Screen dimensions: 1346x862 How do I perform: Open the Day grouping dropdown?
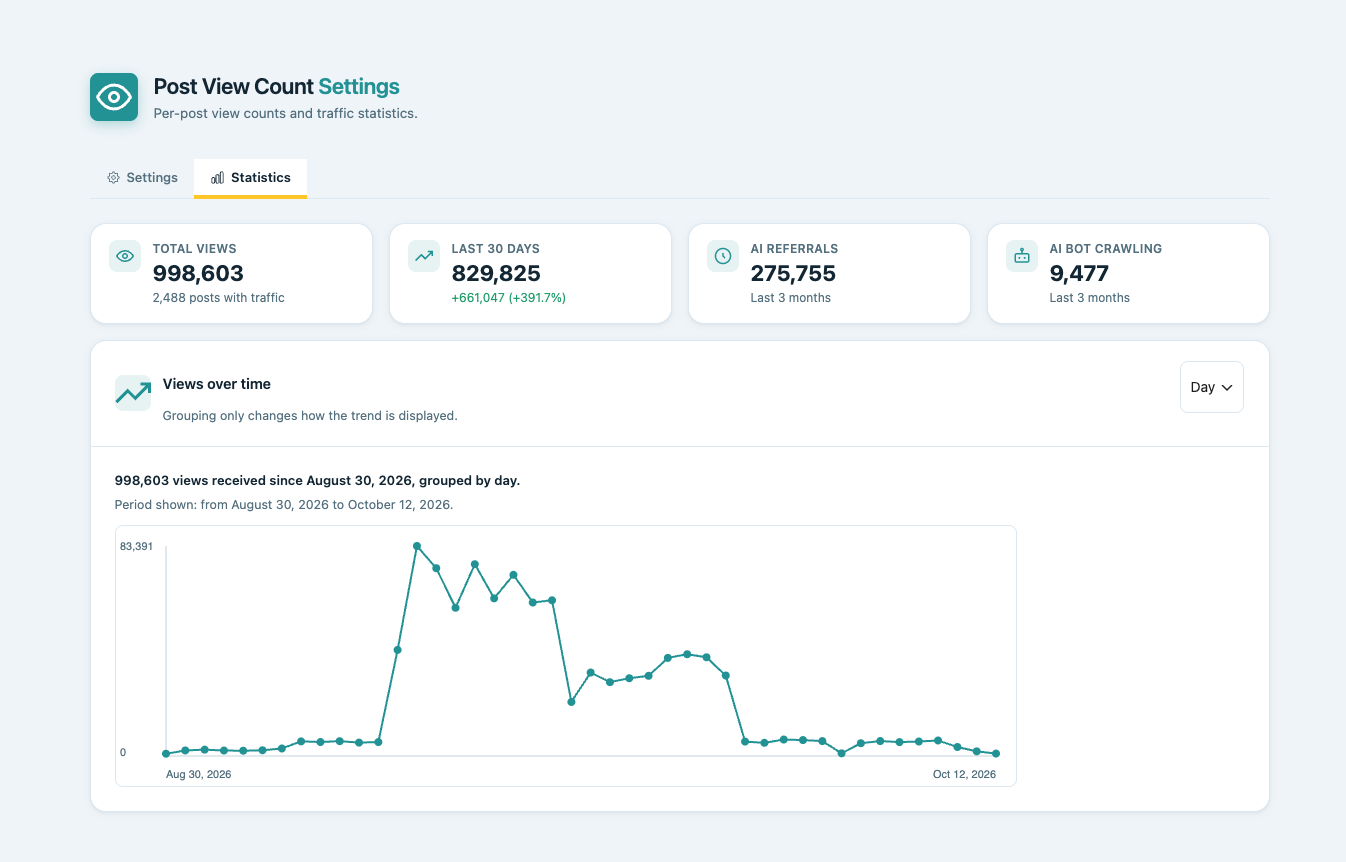[x=1212, y=387]
